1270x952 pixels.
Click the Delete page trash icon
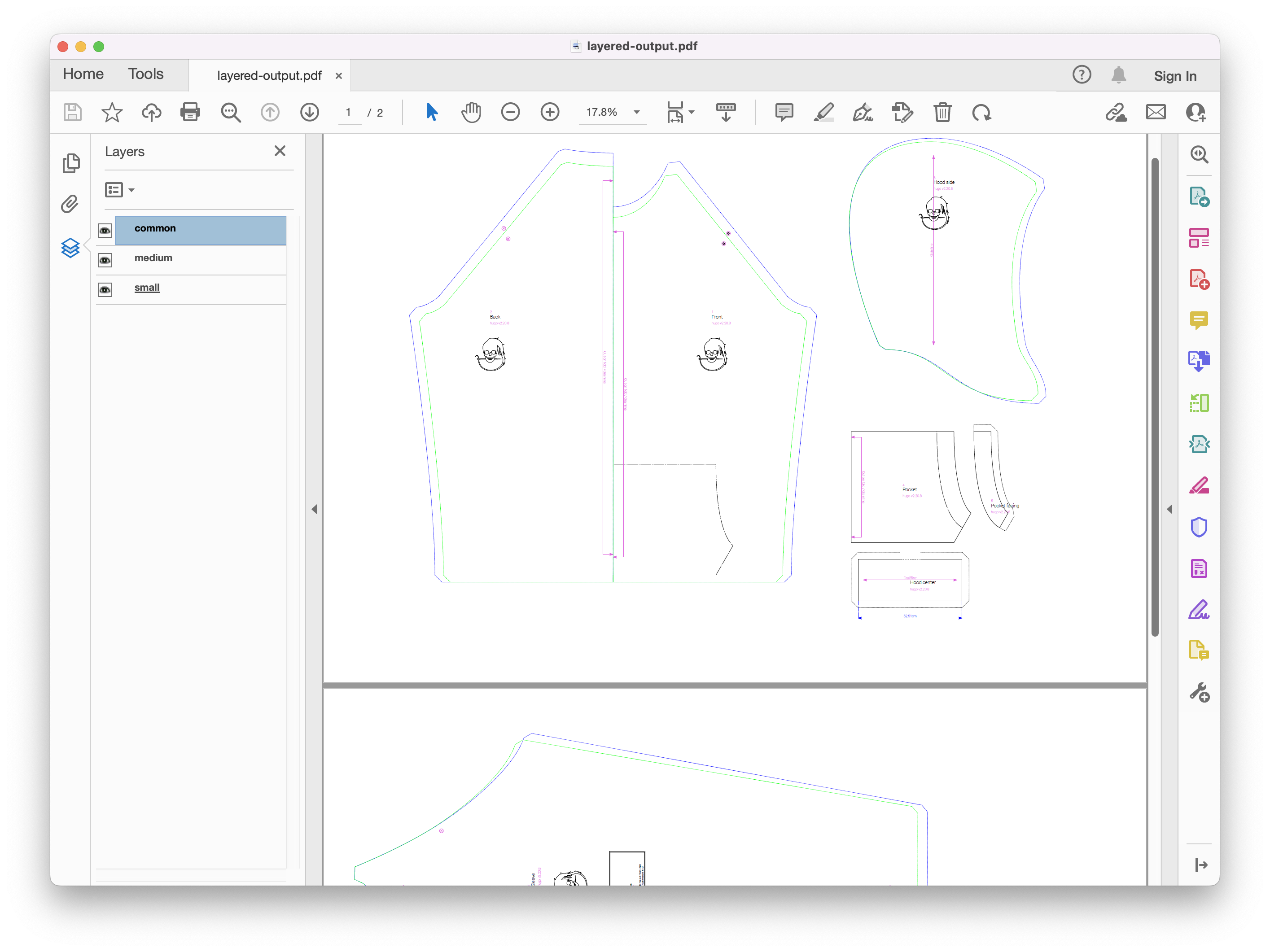942,113
